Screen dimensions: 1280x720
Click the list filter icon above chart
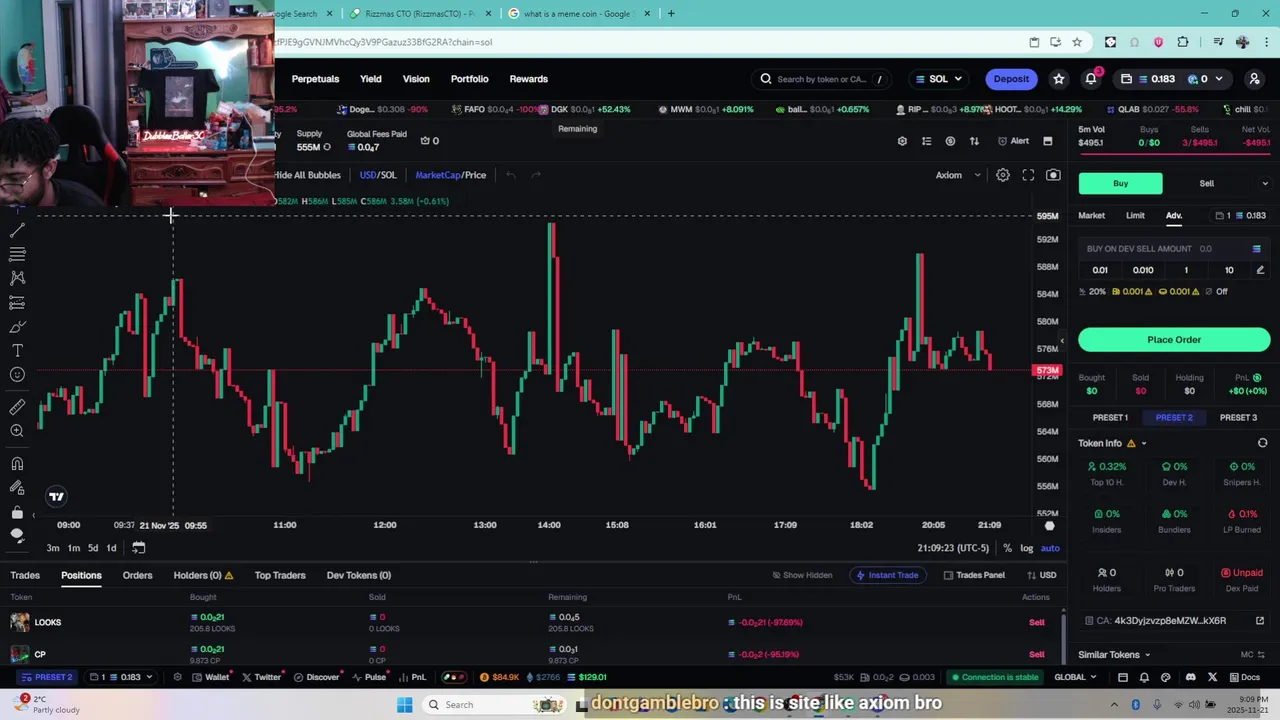click(926, 141)
